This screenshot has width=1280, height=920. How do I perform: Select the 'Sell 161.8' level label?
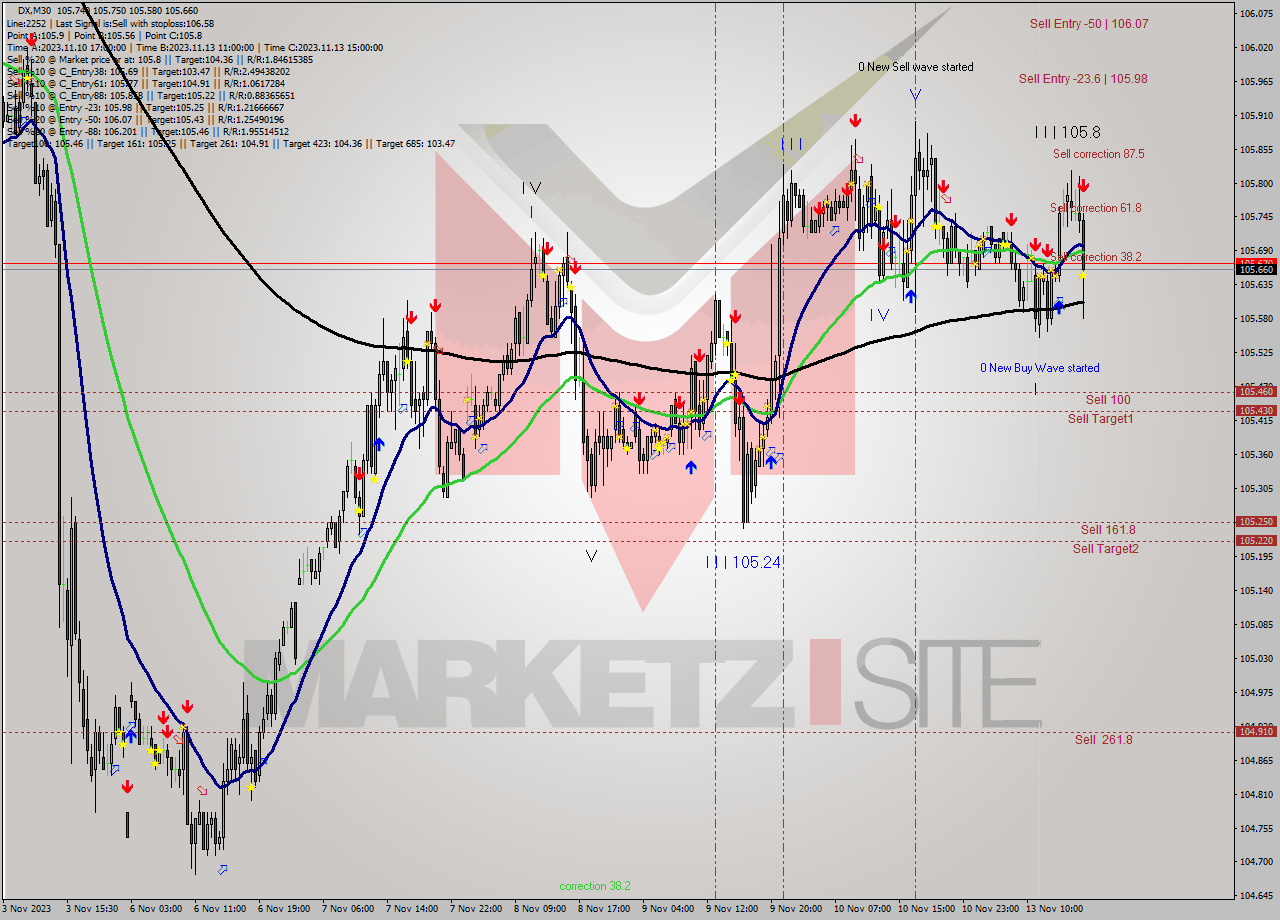coord(1107,529)
